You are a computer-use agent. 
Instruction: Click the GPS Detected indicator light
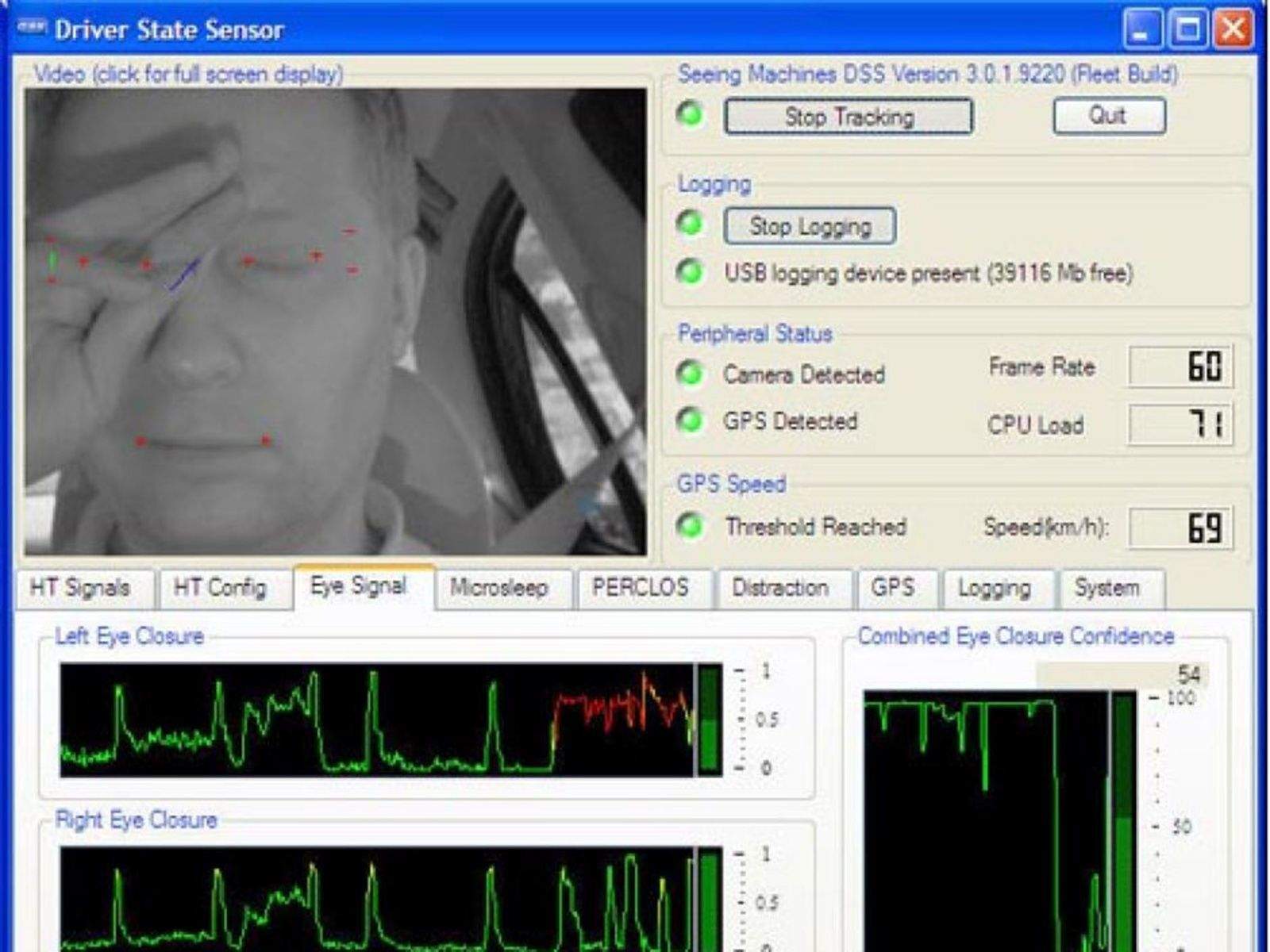tap(690, 420)
